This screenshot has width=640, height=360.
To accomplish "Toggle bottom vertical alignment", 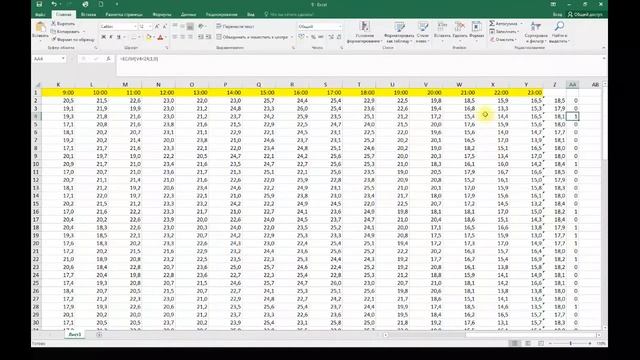I will 190,26.
